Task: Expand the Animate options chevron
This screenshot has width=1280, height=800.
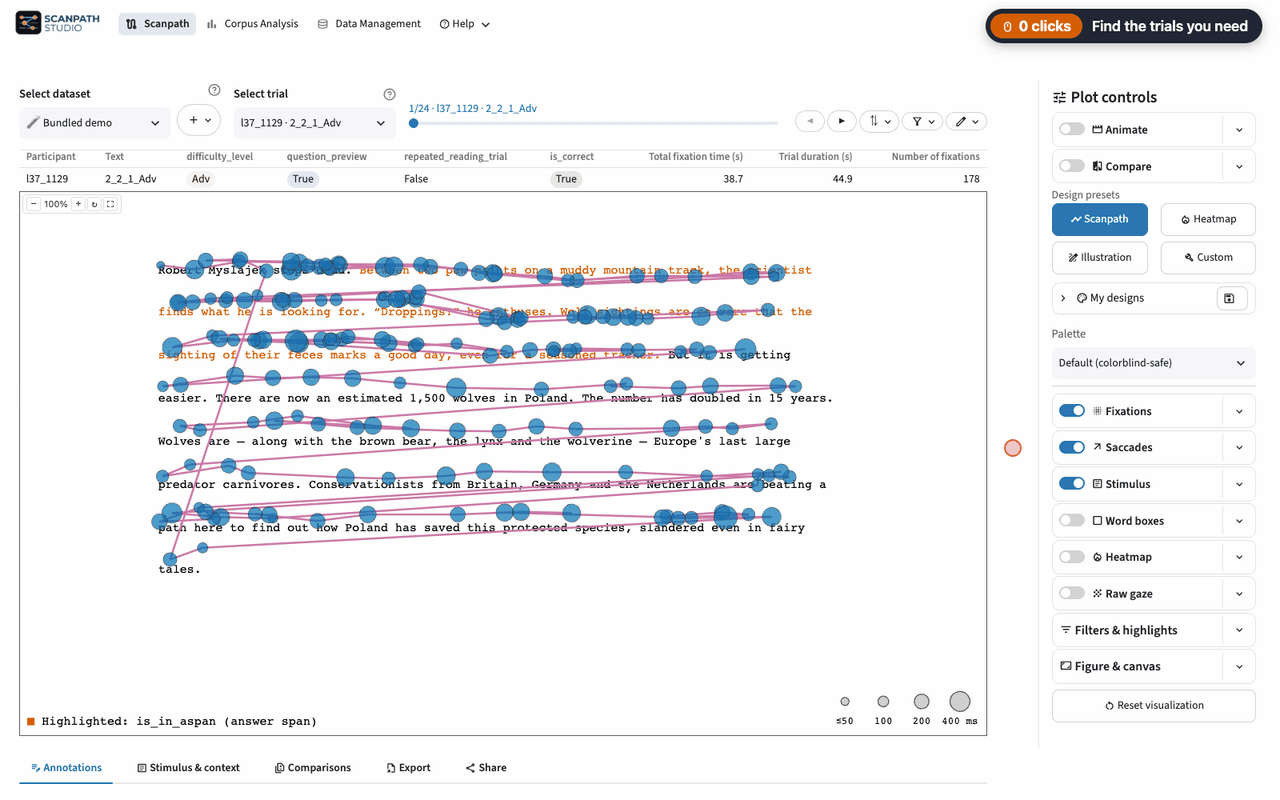Action: click(x=1239, y=130)
